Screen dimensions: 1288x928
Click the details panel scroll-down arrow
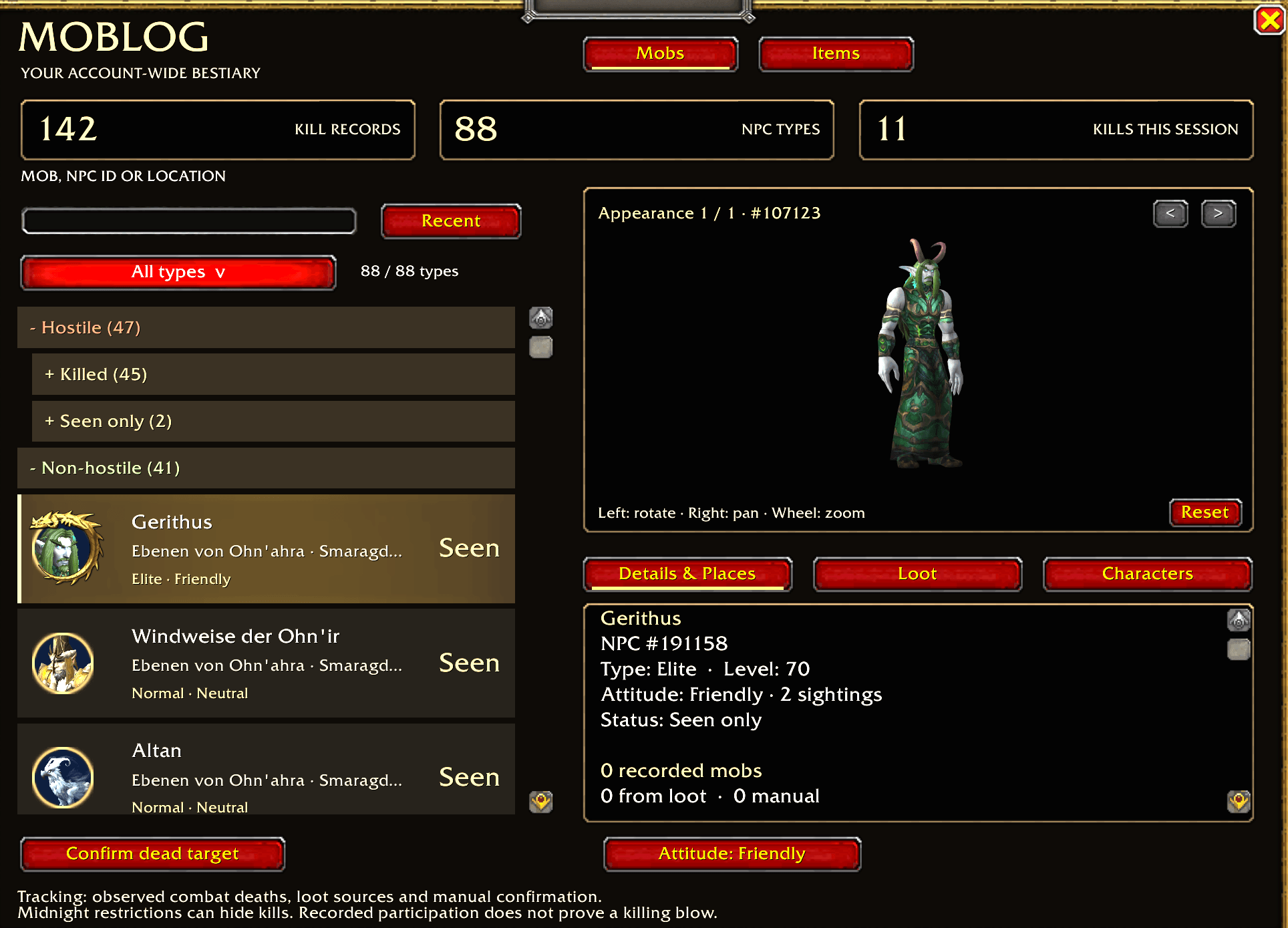point(1239,801)
